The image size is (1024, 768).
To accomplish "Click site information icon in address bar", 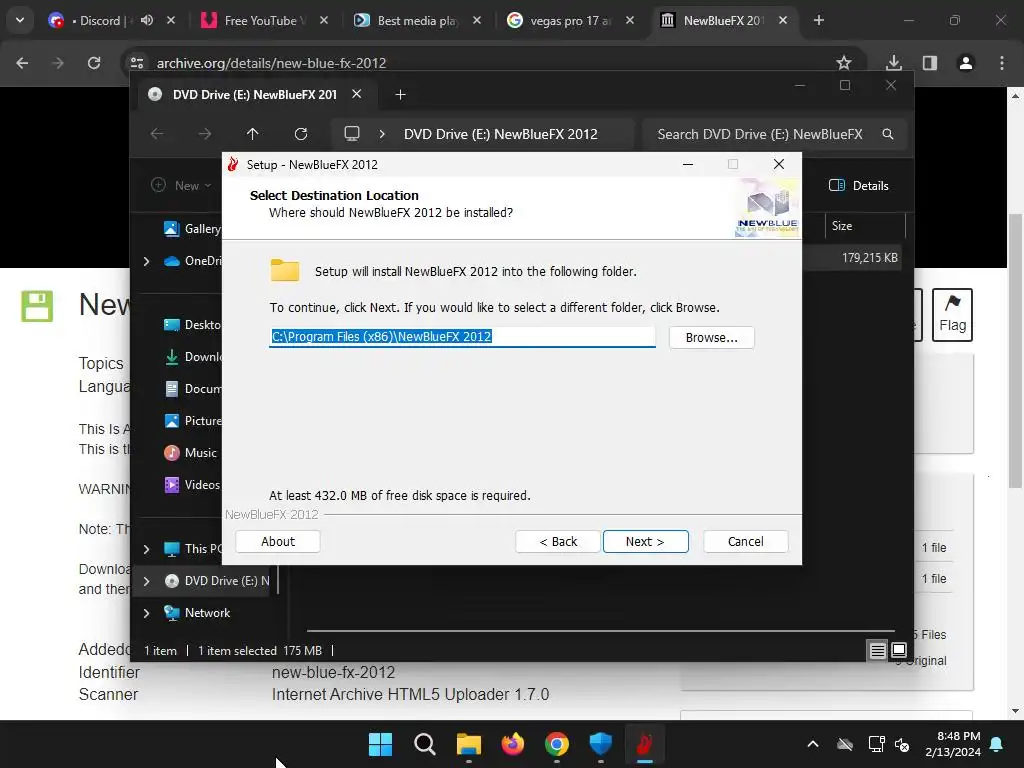I will point(136,63).
